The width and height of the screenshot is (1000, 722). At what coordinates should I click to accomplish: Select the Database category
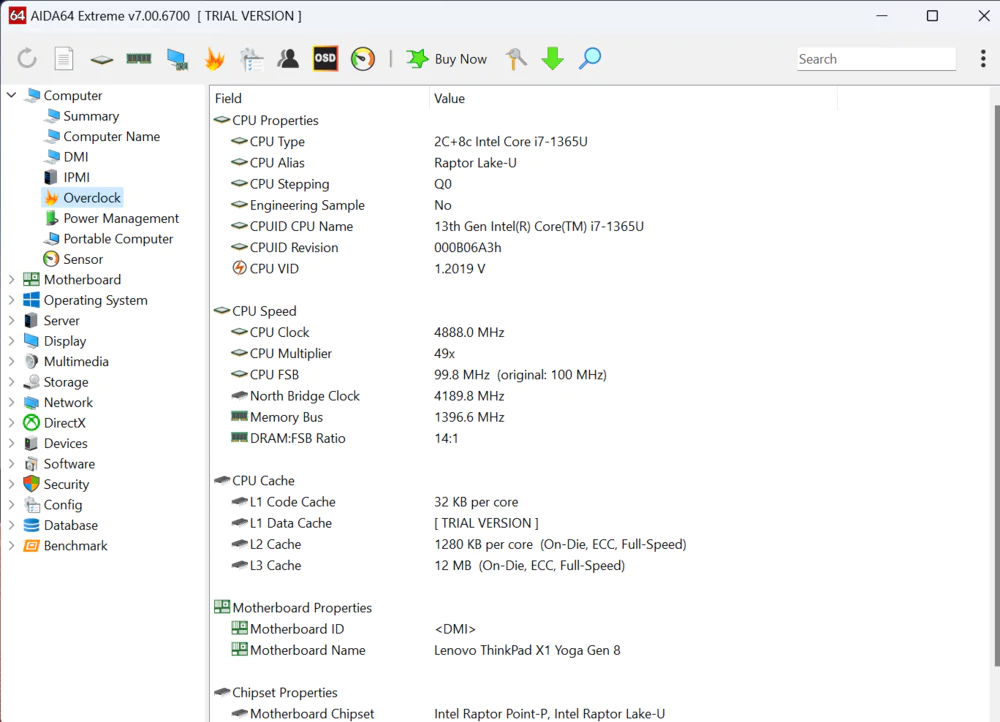click(x=70, y=525)
